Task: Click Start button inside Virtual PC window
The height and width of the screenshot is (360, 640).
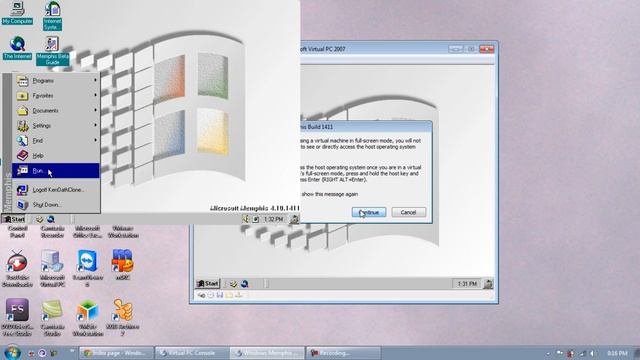Action: pyautogui.click(x=208, y=283)
